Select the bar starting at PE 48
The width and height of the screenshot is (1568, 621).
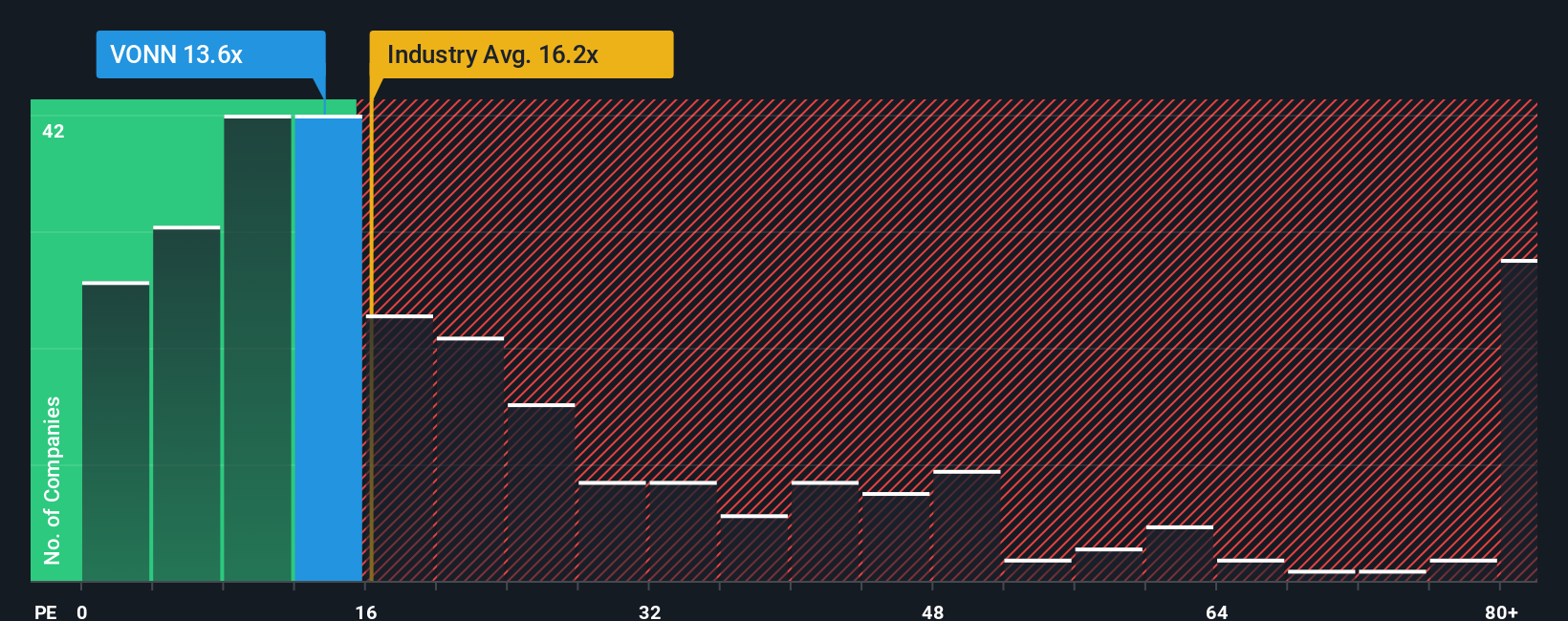click(967, 525)
